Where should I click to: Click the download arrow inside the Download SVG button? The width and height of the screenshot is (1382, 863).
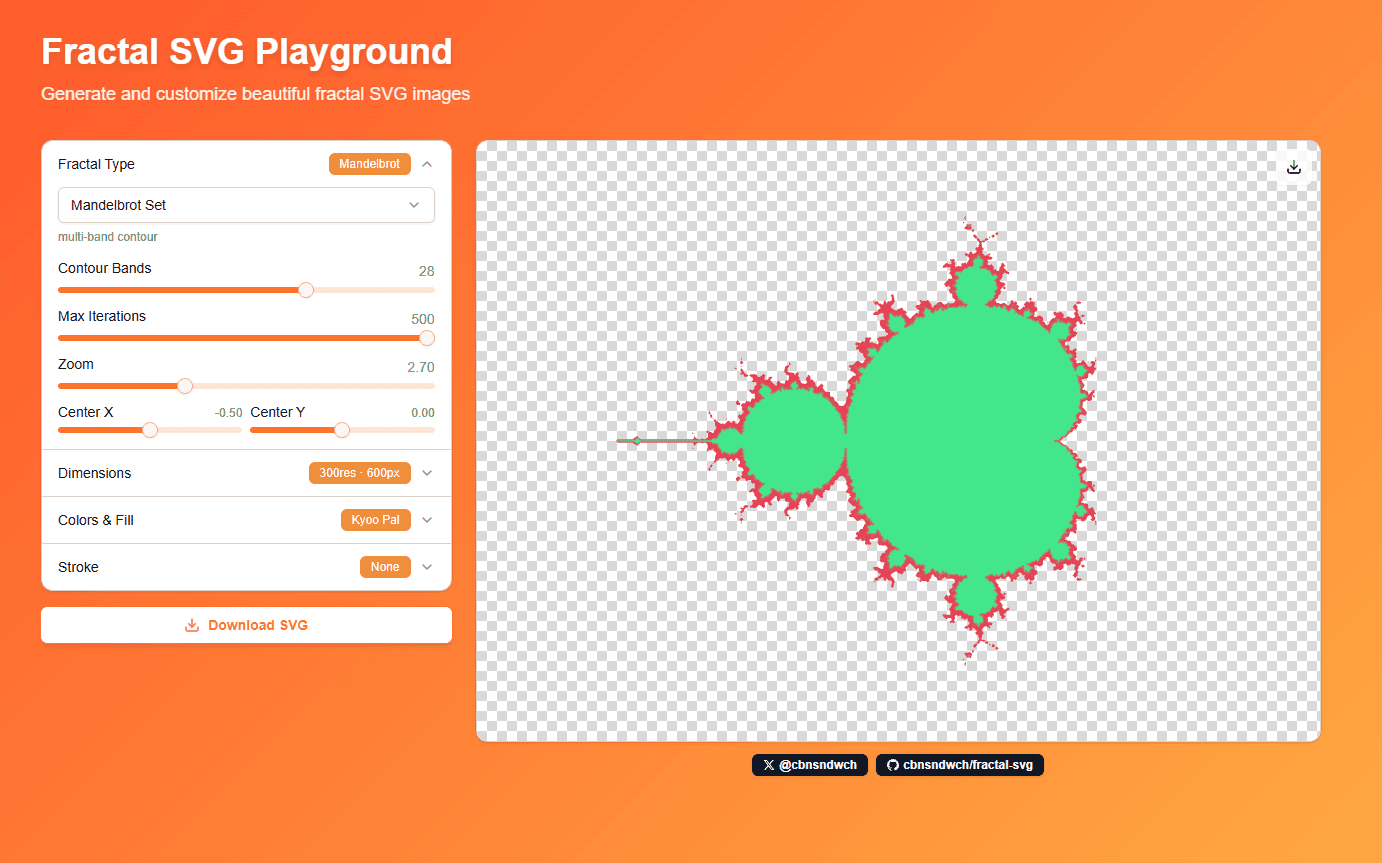point(190,624)
